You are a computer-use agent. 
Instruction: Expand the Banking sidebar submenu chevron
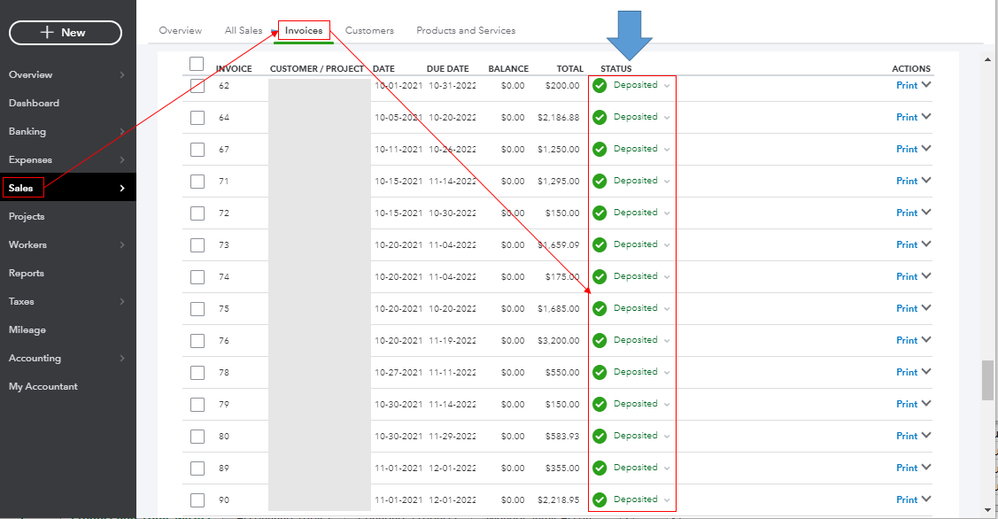[122, 131]
